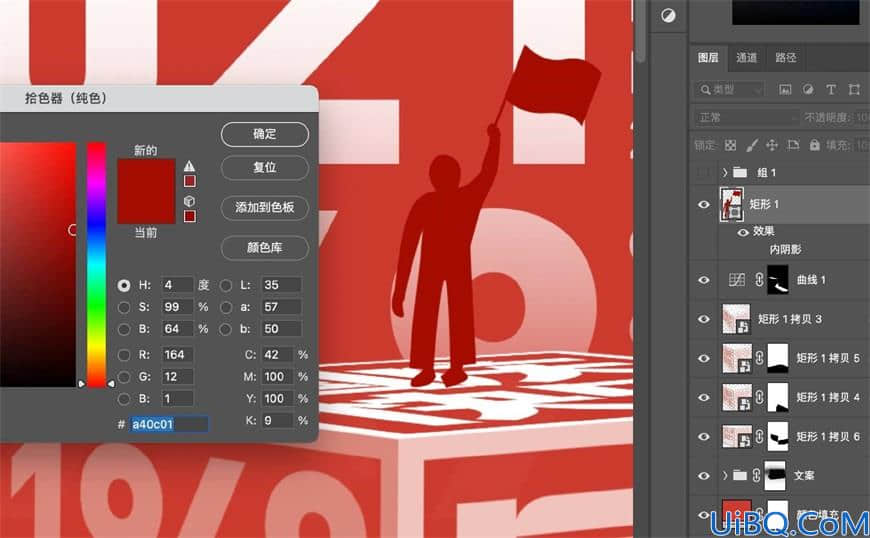Viewport: 870px width, 538px height.
Task: Click the rainbow hue slider strip
Action: pos(96,265)
